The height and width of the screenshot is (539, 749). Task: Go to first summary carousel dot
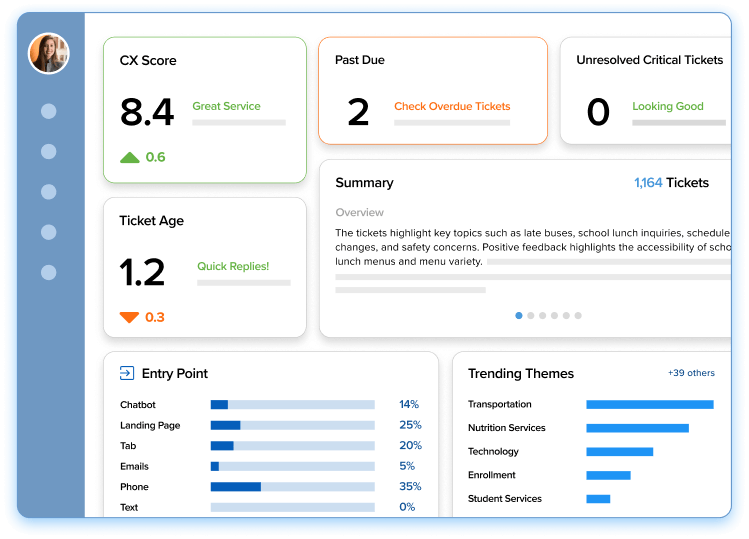(x=519, y=315)
